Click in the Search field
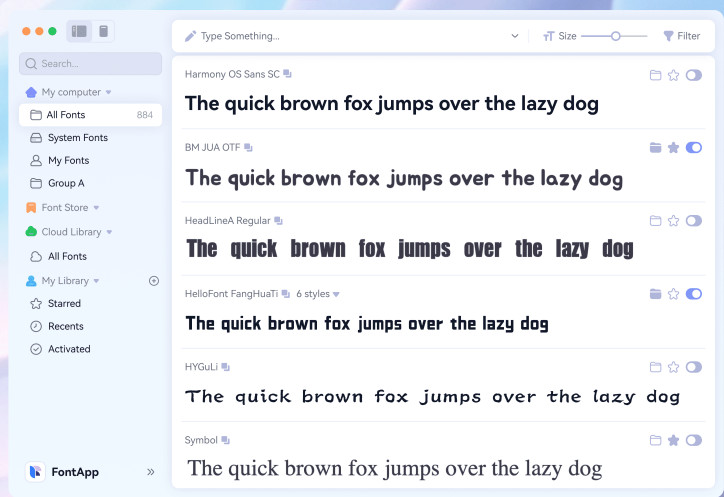The height and width of the screenshot is (497, 724). [x=90, y=64]
